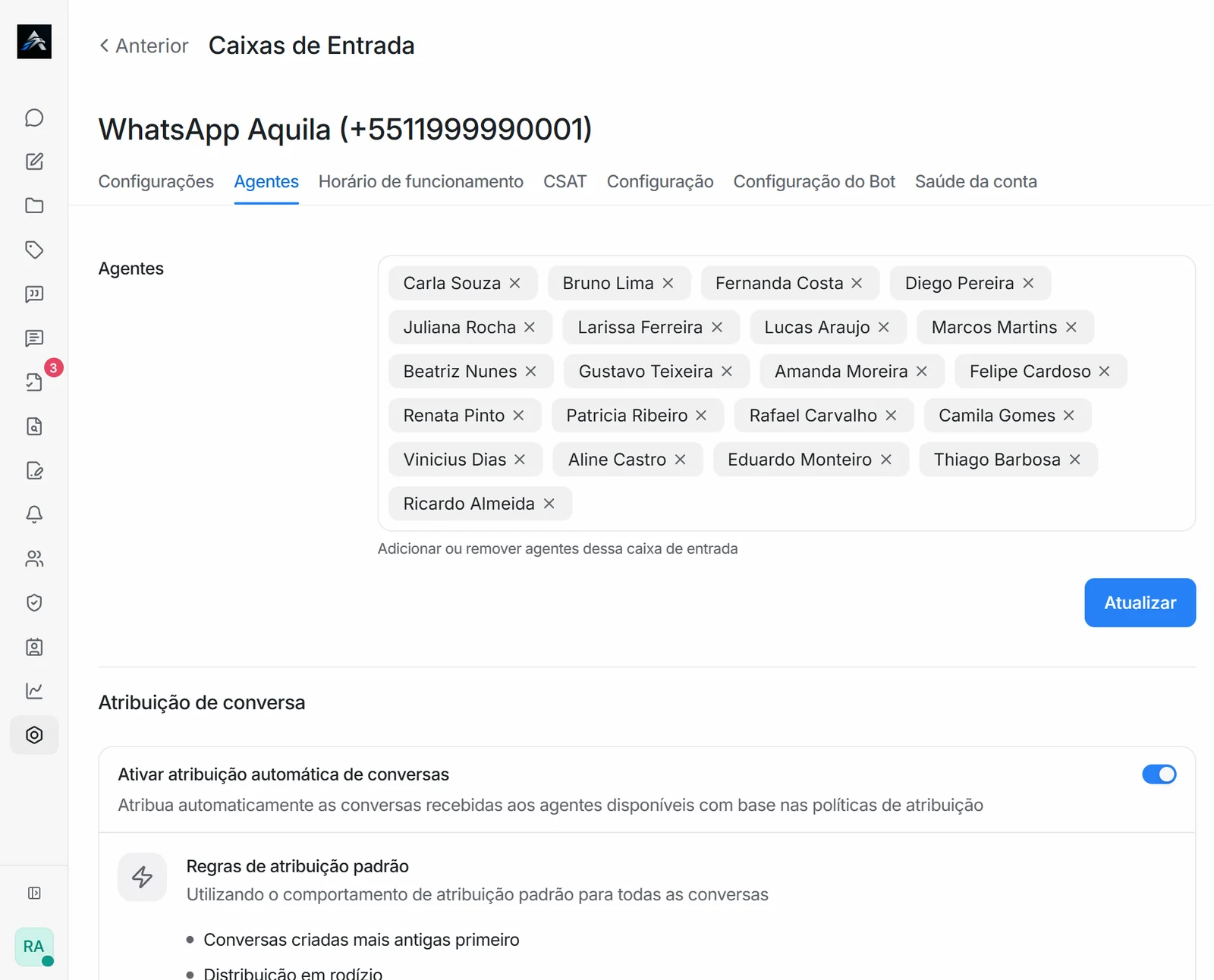This screenshot has width=1214, height=980.
Task: Remove agent Eduardo Monteiro
Action: coord(885,459)
